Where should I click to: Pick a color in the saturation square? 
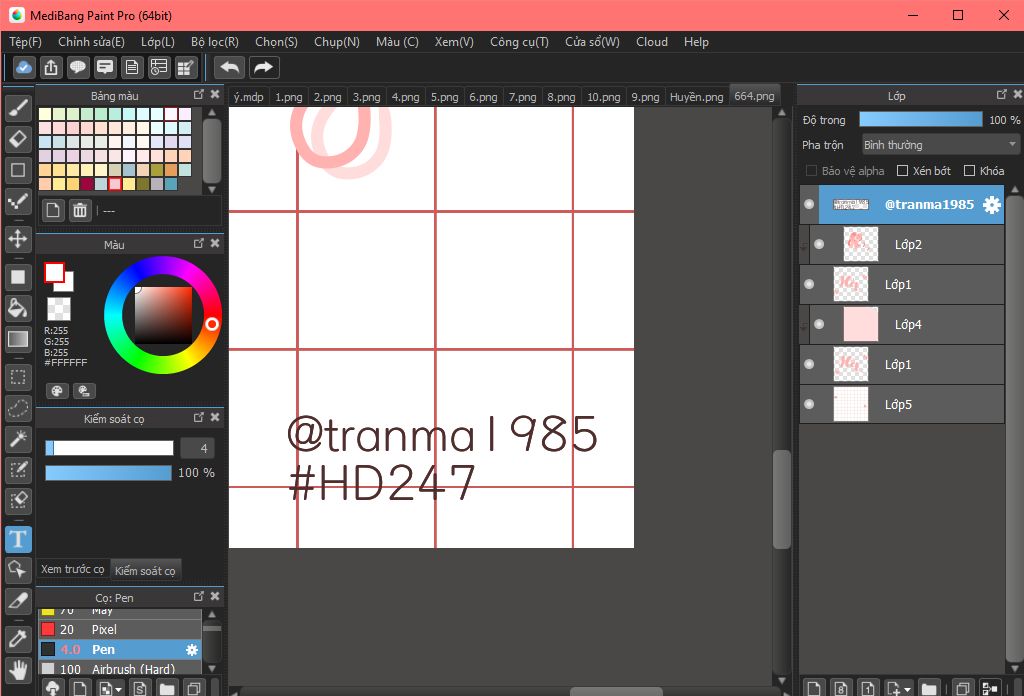click(163, 315)
